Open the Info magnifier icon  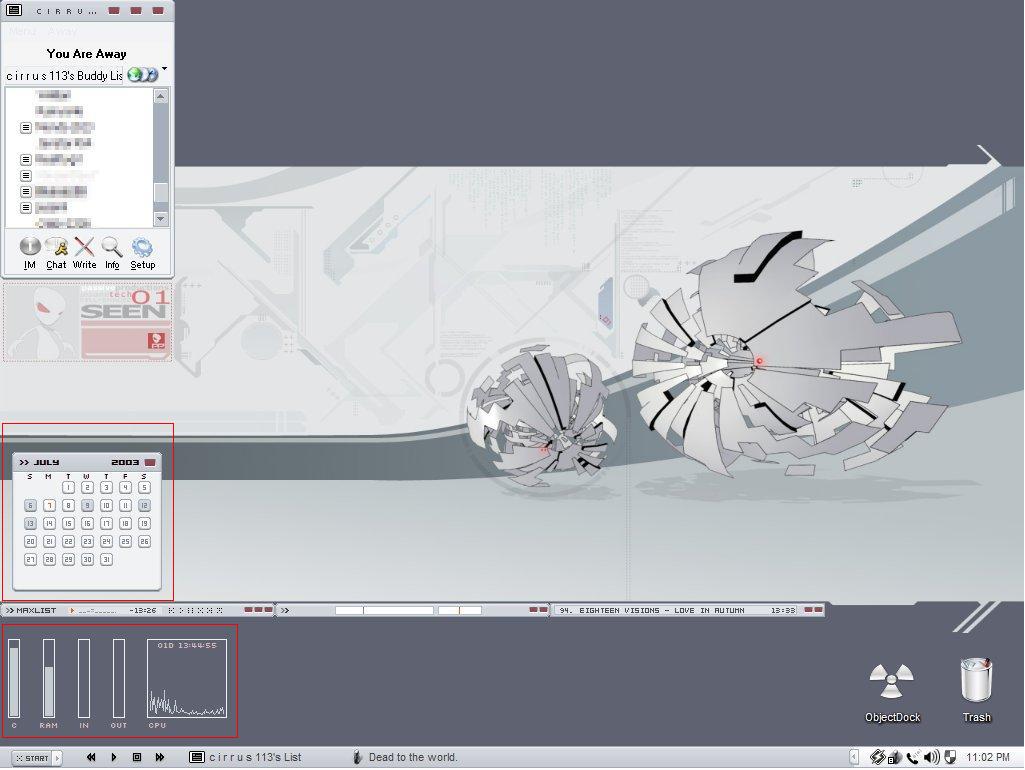click(x=112, y=253)
